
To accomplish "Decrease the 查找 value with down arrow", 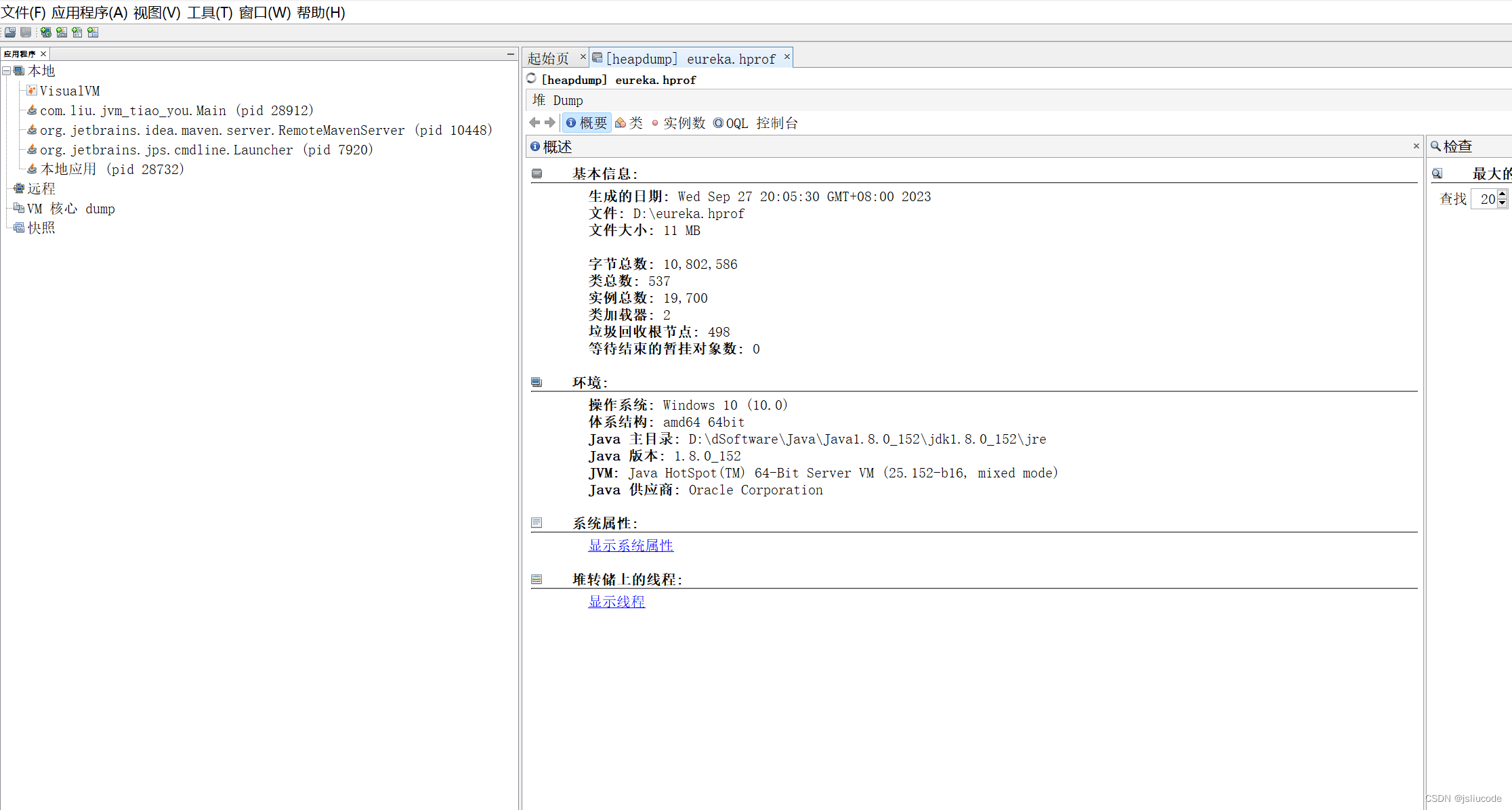I will pyautogui.click(x=1503, y=203).
